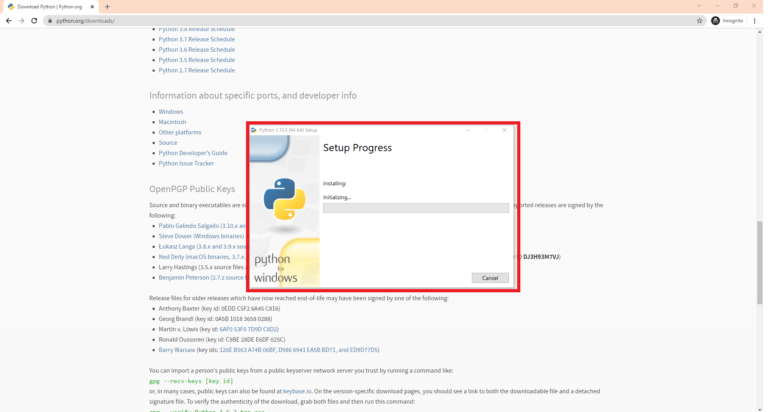Click the Python logo in the setup dialog
This screenshot has height=412, width=768.
click(284, 199)
